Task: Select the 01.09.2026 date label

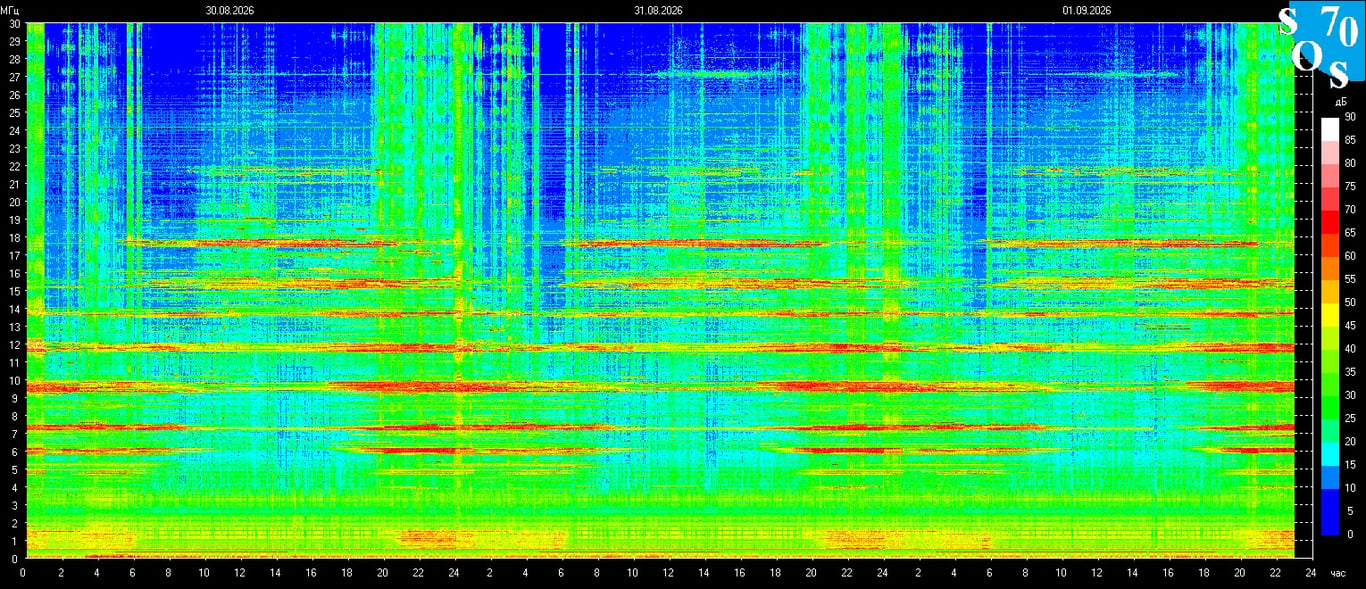Action: click(1087, 10)
